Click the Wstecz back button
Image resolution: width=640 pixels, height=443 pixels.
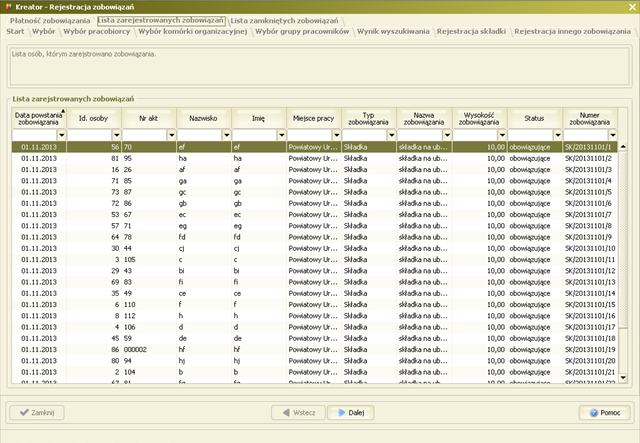(298, 412)
